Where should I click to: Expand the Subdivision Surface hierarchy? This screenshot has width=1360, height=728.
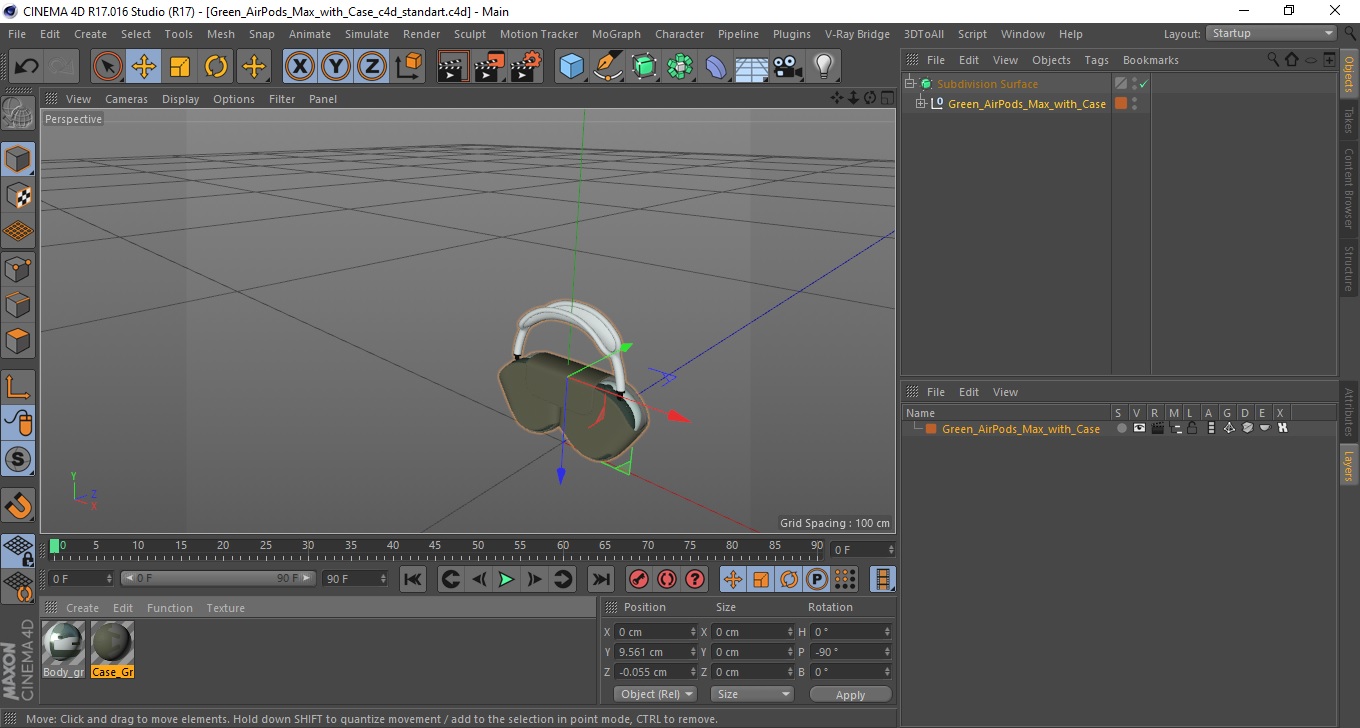pos(910,84)
